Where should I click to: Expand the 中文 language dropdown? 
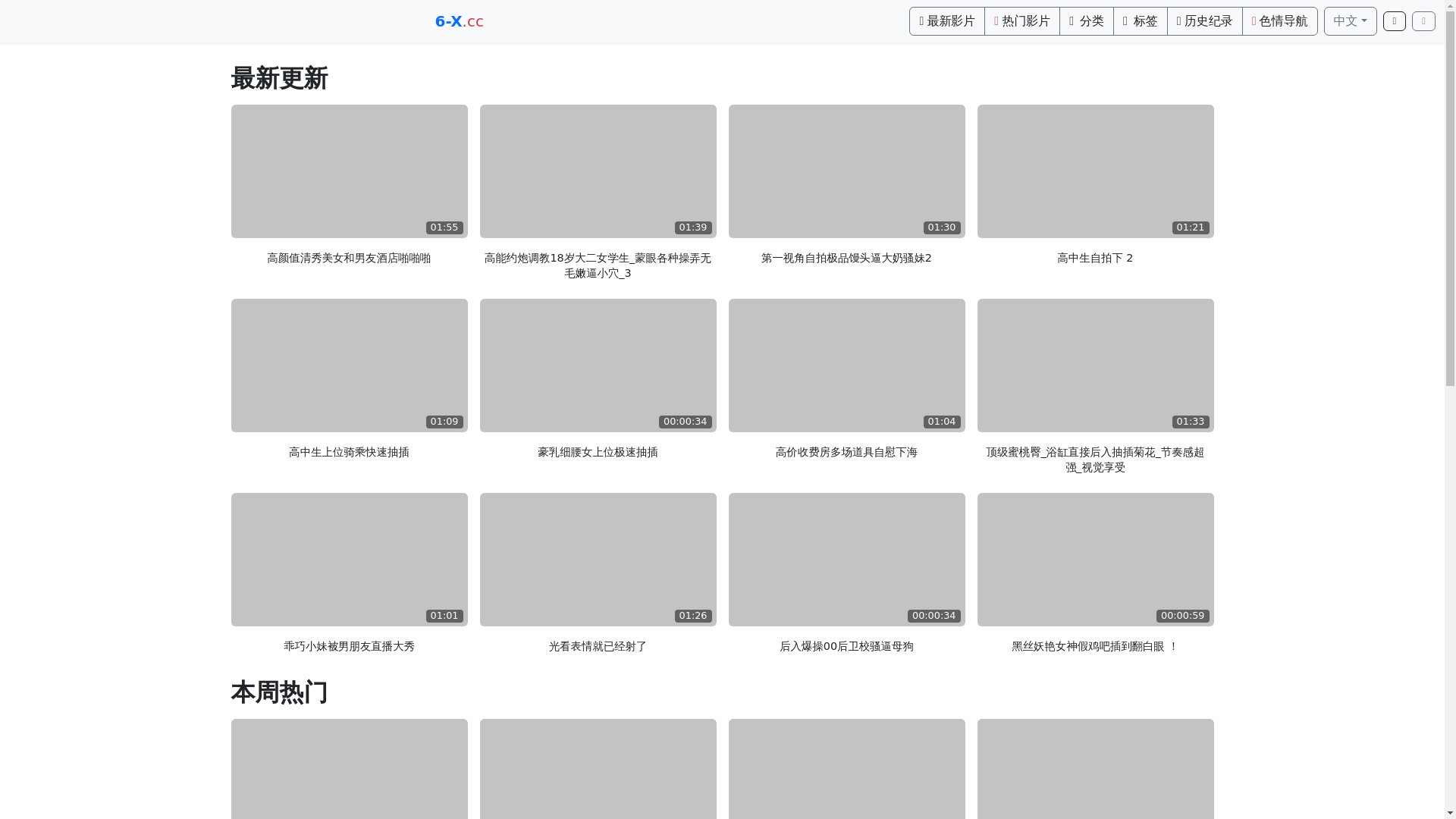(1350, 21)
